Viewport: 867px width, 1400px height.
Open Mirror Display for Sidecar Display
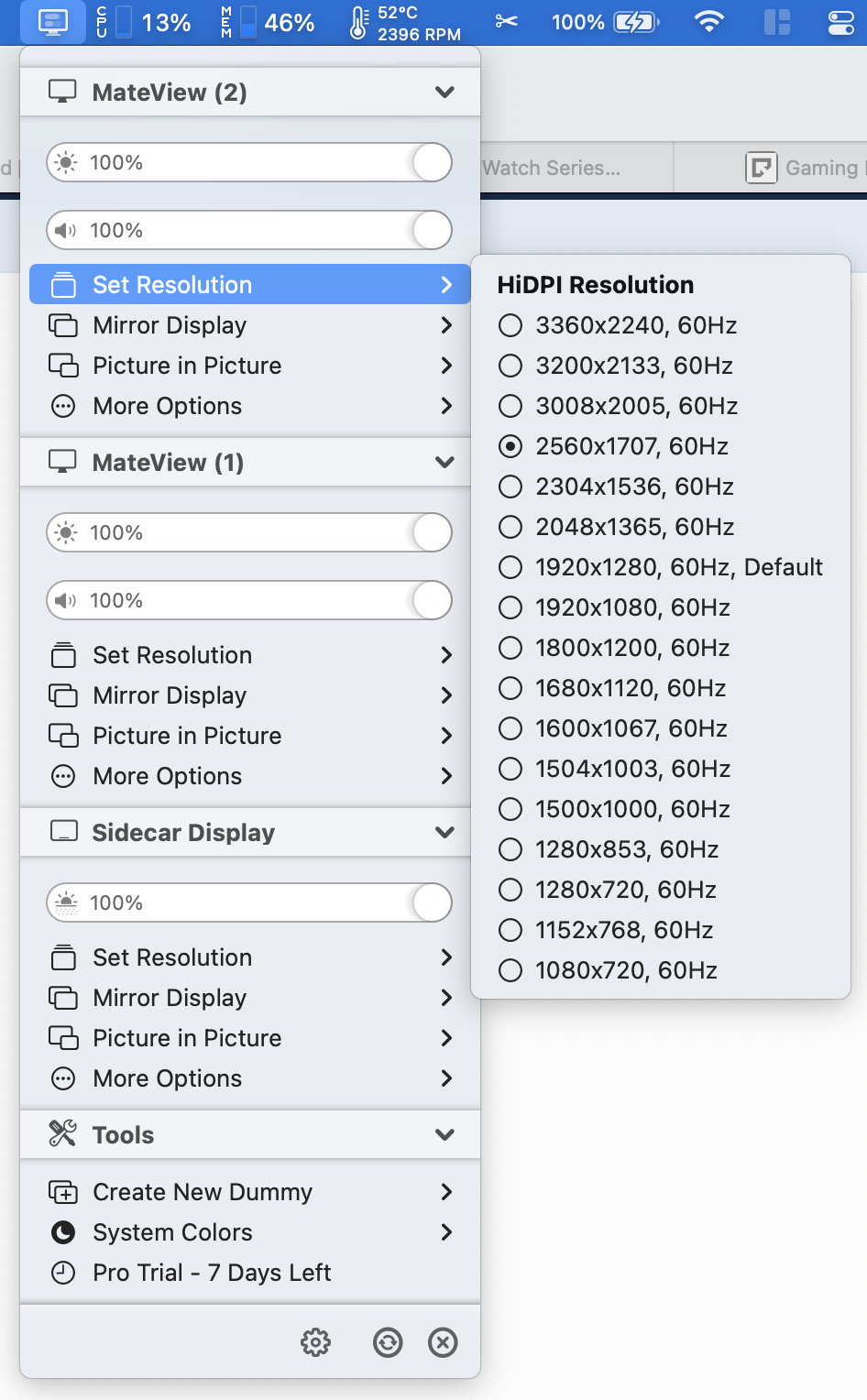pyautogui.click(x=250, y=998)
